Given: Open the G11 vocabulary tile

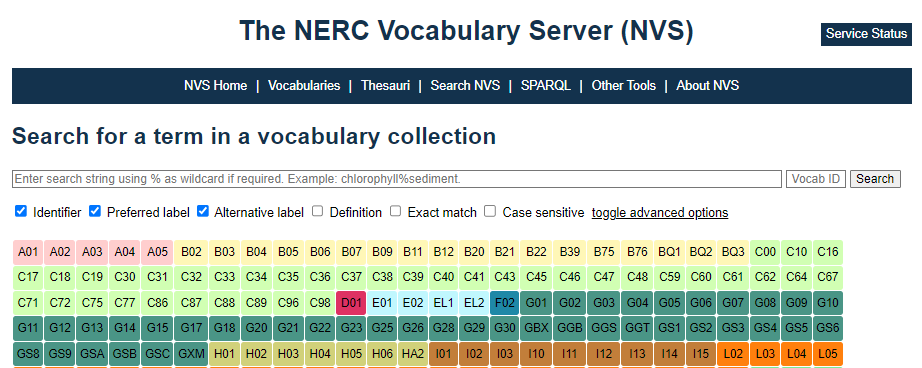Looking at the screenshot, I should 28,328.
